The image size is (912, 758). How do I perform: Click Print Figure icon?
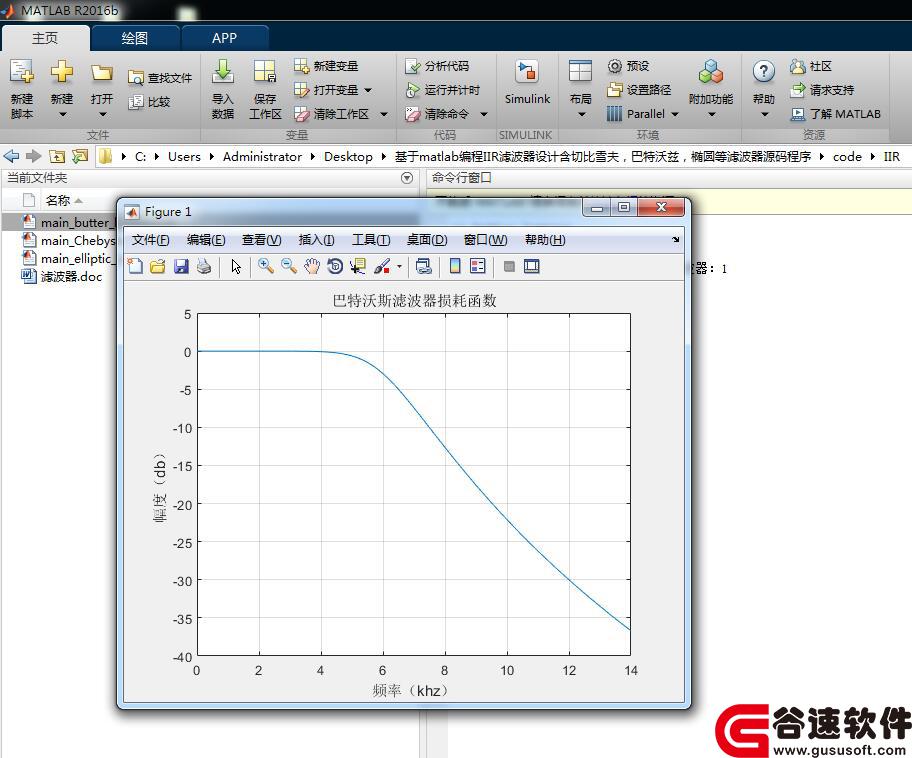(204, 266)
